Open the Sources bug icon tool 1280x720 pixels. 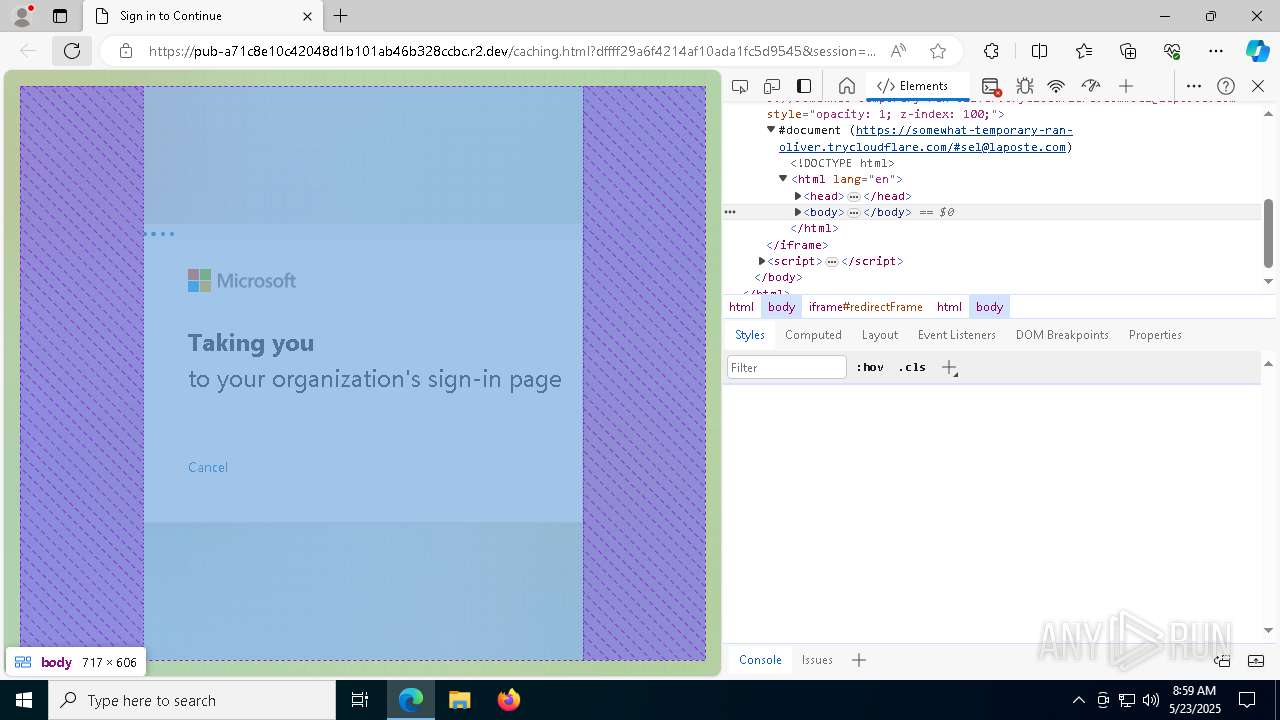[1024, 86]
